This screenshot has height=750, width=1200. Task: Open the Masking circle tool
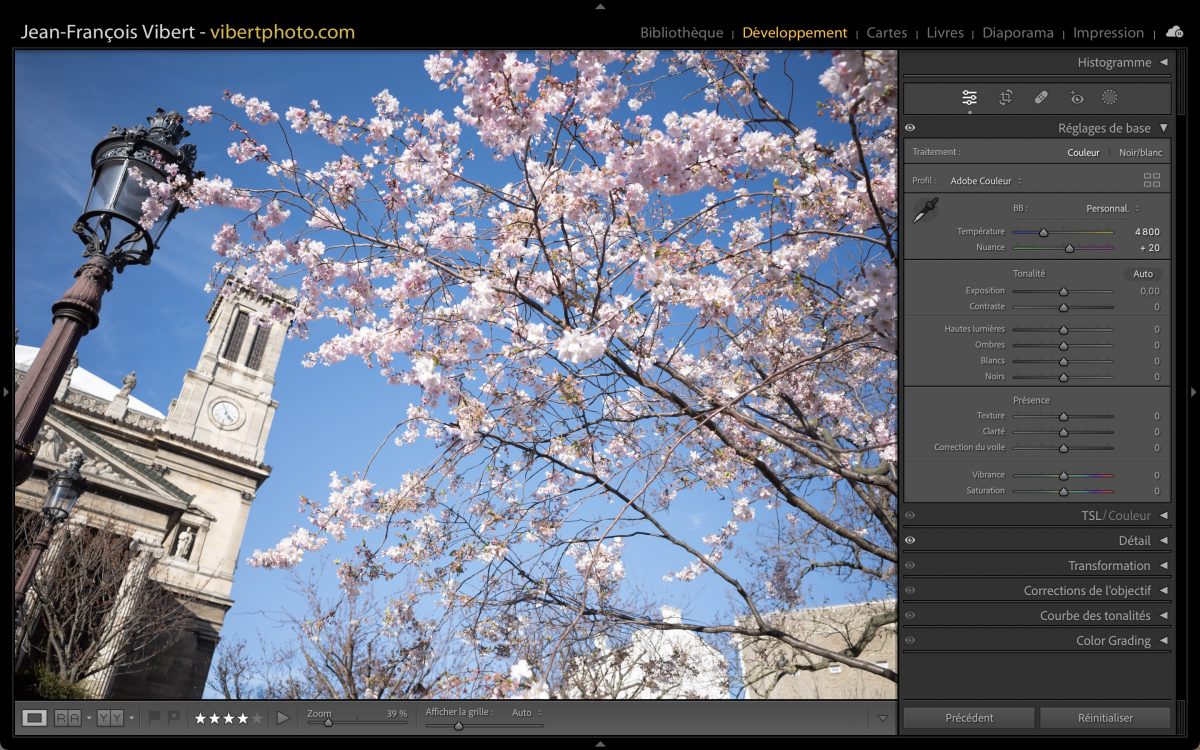pyautogui.click(x=1109, y=98)
